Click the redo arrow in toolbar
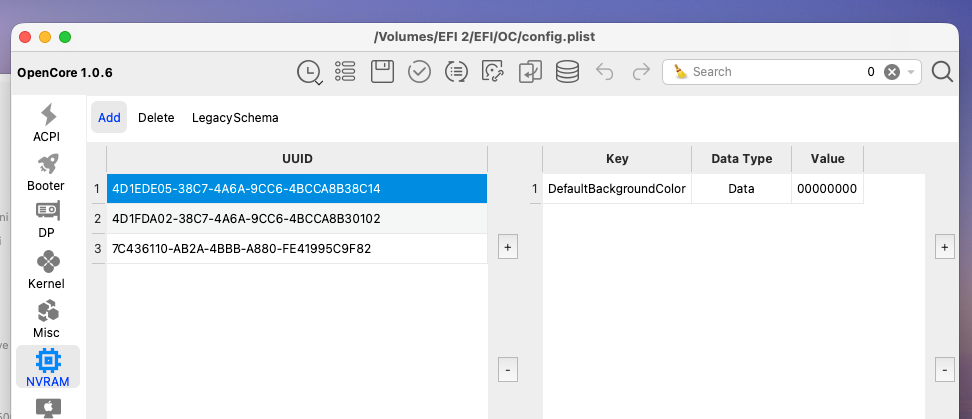This screenshot has width=972, height=419. (641, 72)
